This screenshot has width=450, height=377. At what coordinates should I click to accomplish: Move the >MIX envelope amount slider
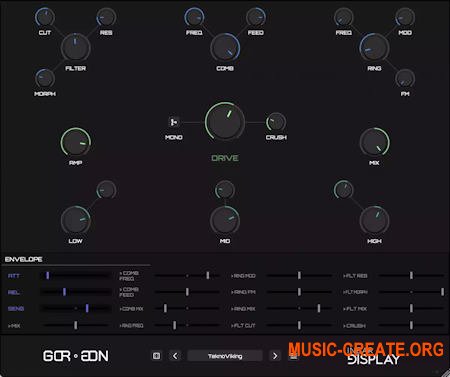[x=76, y=325]
